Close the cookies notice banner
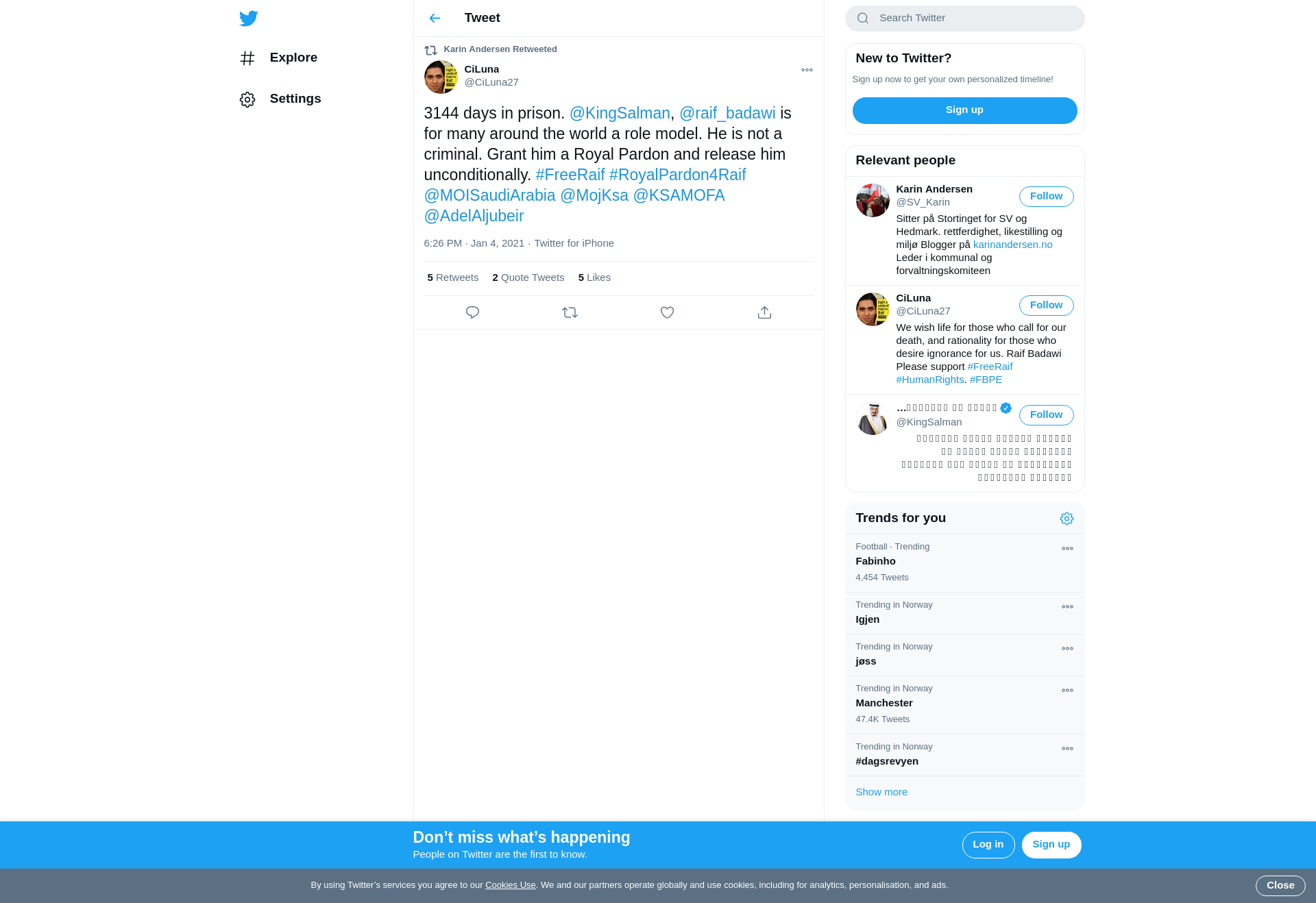The height and width of the screenshot is (903, 1316). click(x=1280, y=886)
